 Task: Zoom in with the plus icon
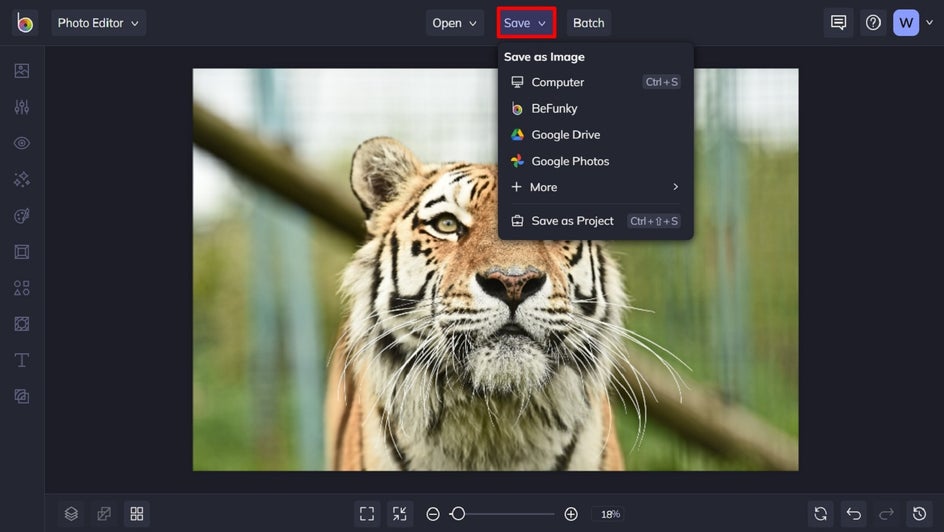pyautogui.click(x=571, y=514)
